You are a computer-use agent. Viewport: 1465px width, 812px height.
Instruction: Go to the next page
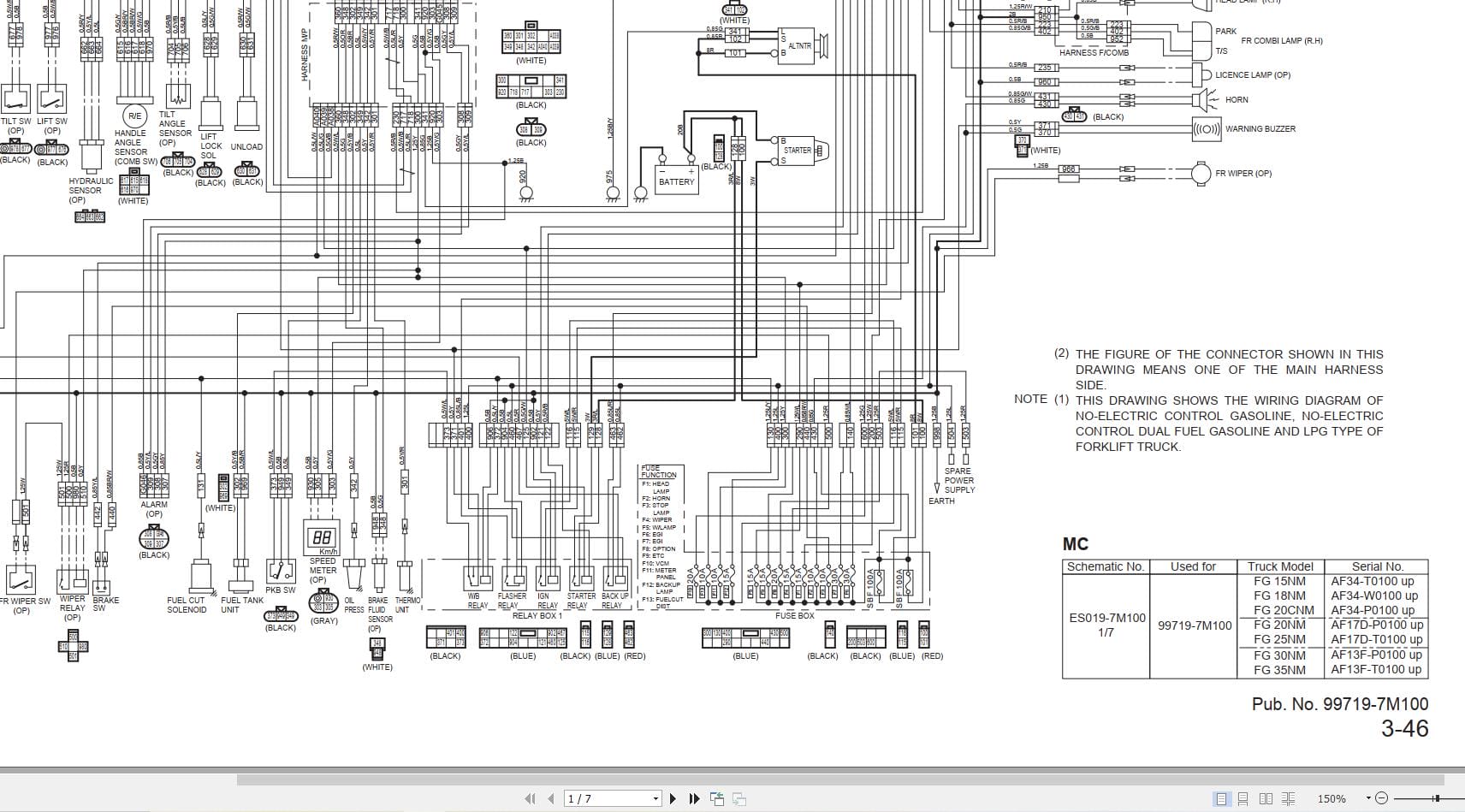[673, 798]
